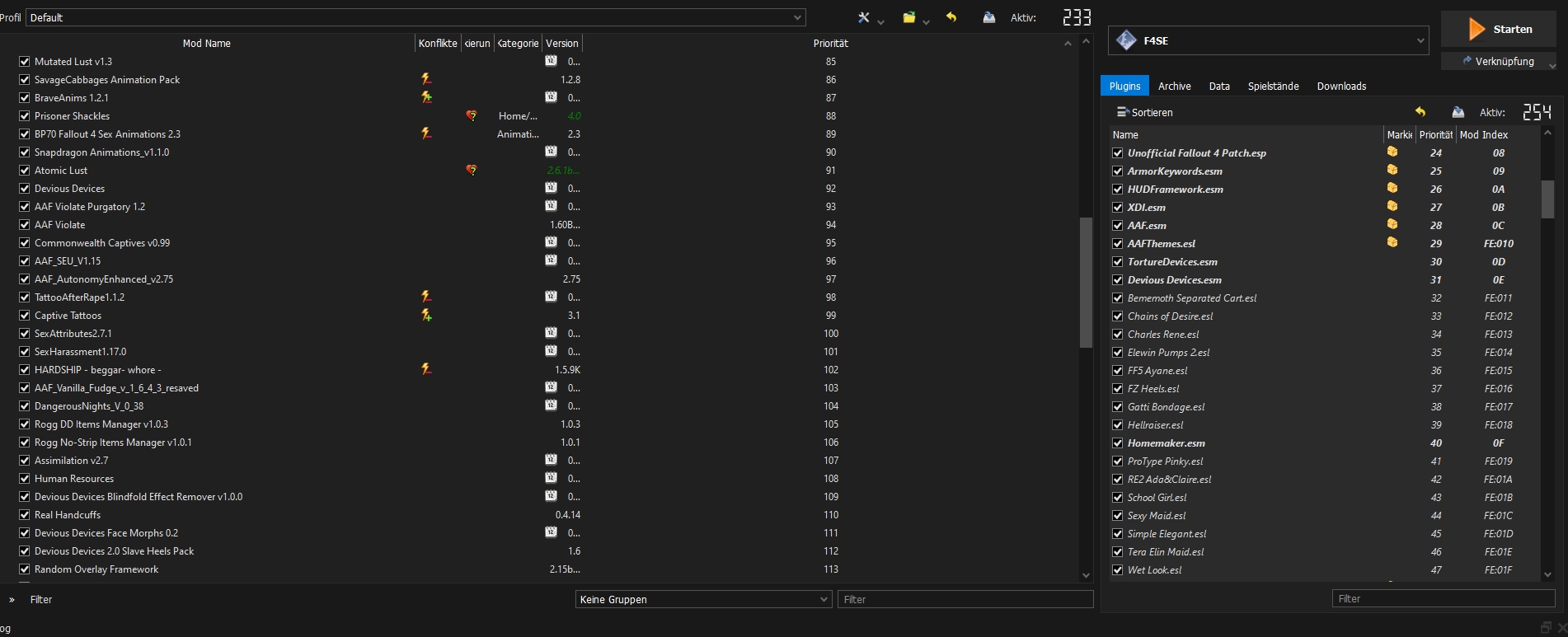Open the Spielstände tab
The height and width of the screenshot is (637, 1568).
click(x=1273, y=86)
